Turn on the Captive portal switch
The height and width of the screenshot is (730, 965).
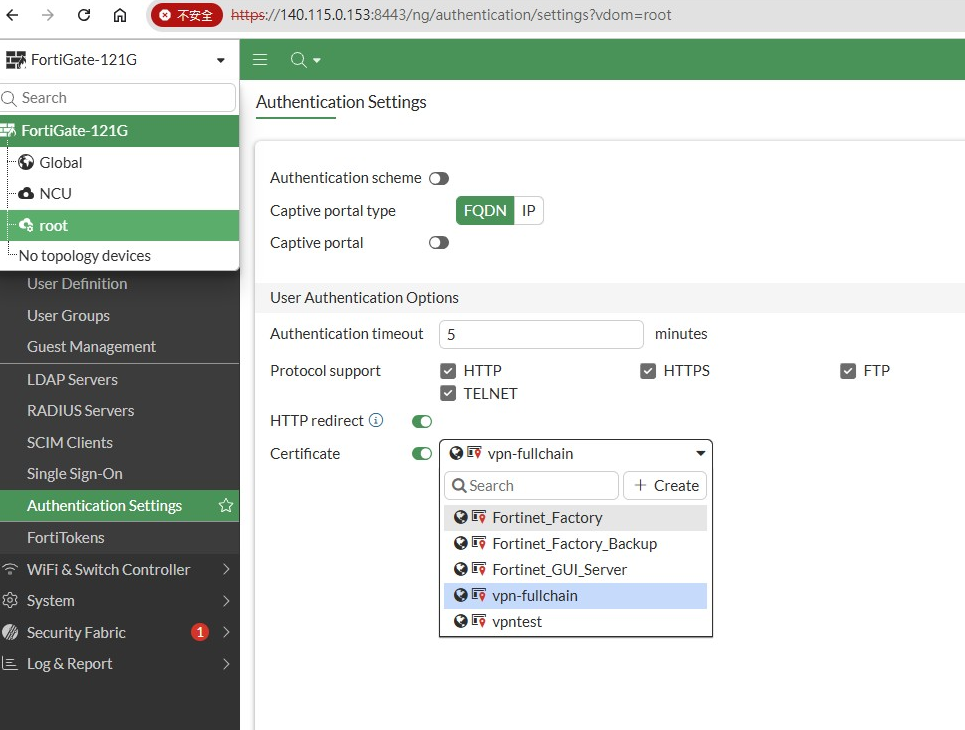438,243
